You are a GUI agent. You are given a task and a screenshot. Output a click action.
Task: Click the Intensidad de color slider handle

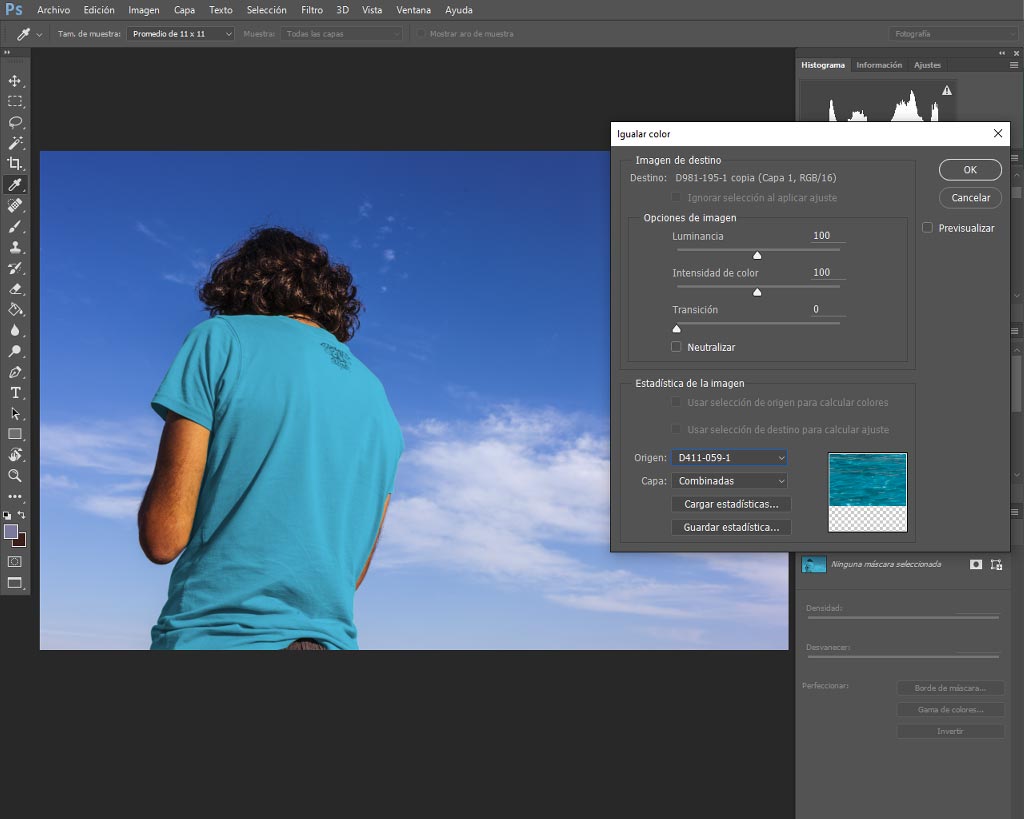click(x=757, y=292)
